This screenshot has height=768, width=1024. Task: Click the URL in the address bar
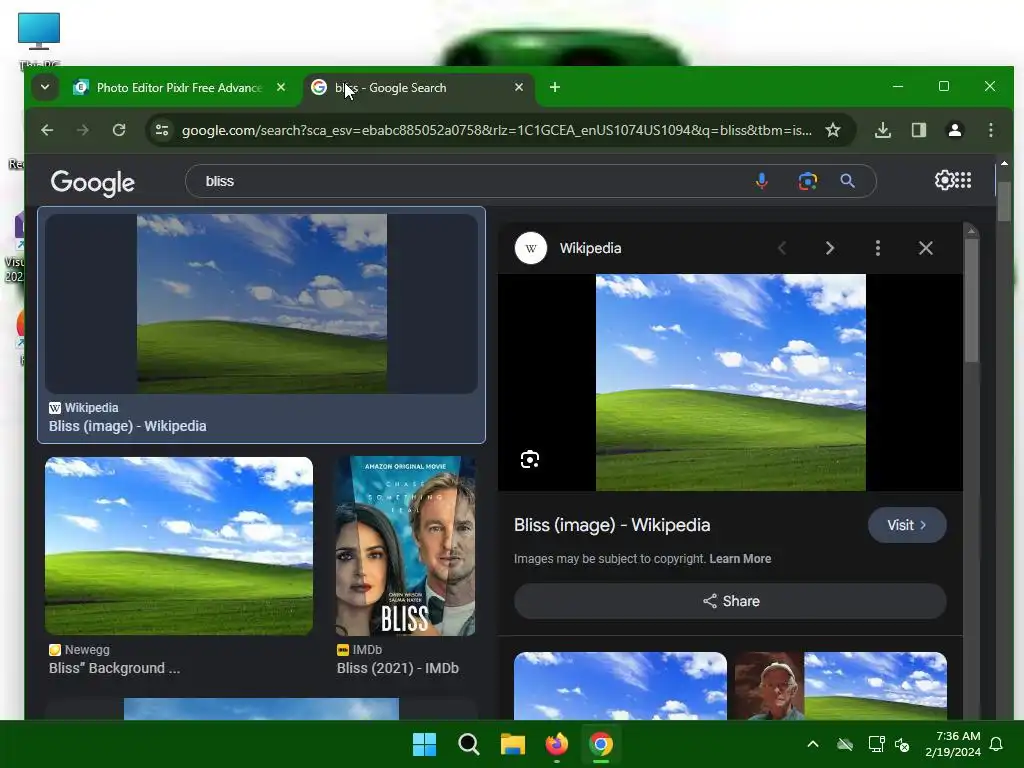tap(496, 130)
